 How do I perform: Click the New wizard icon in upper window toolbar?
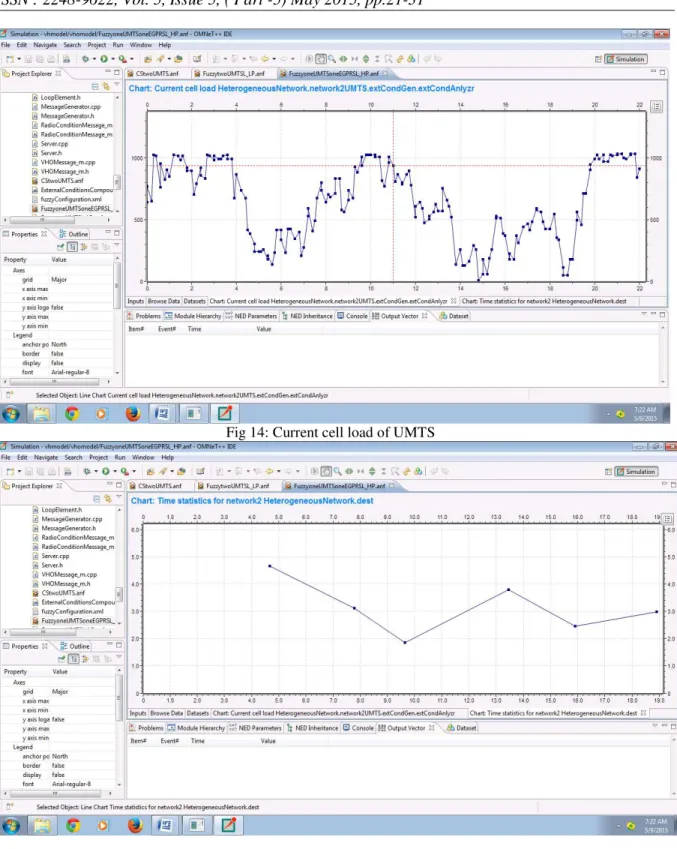pos(10,59)
